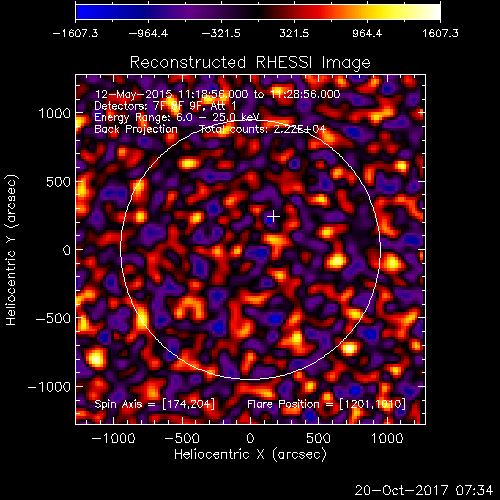Click the colorbar label "-1607.3"
Image resolution: width=500 pixels, height=500 pixels.
click(75, 33)
